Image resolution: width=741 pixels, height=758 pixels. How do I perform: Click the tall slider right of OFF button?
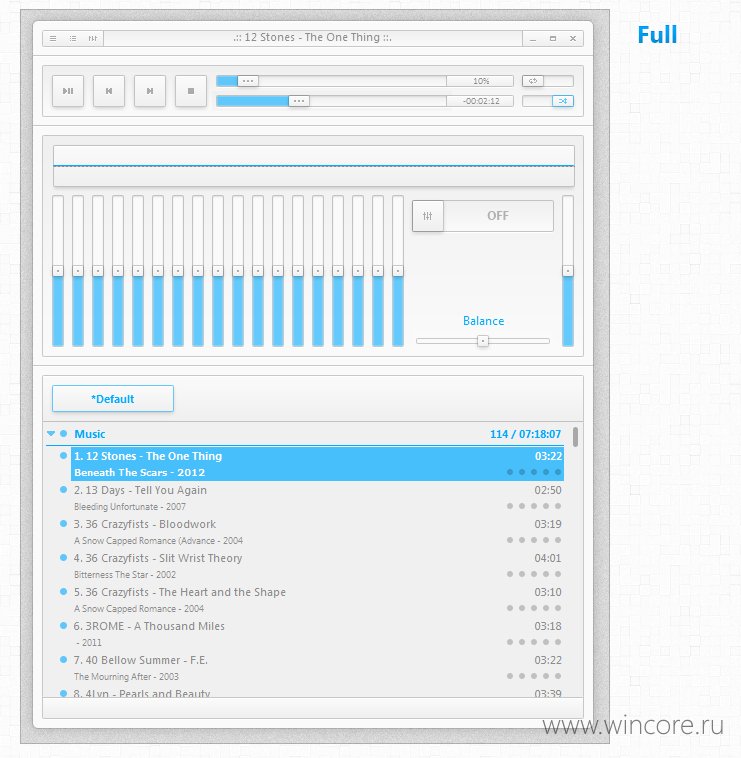(568, 271)
